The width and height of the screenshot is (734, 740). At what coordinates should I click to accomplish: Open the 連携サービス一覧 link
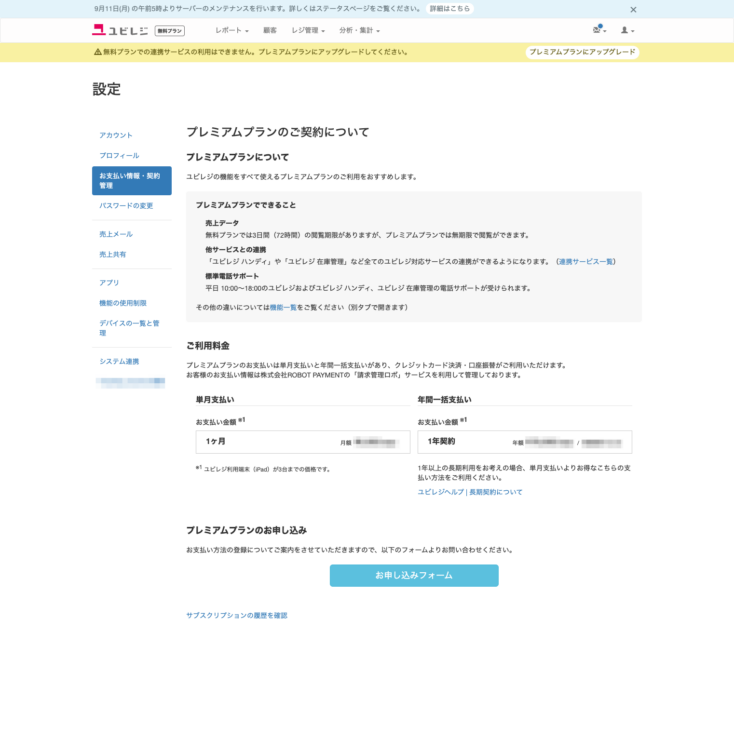pyautogui.click(x=586, y=261)
